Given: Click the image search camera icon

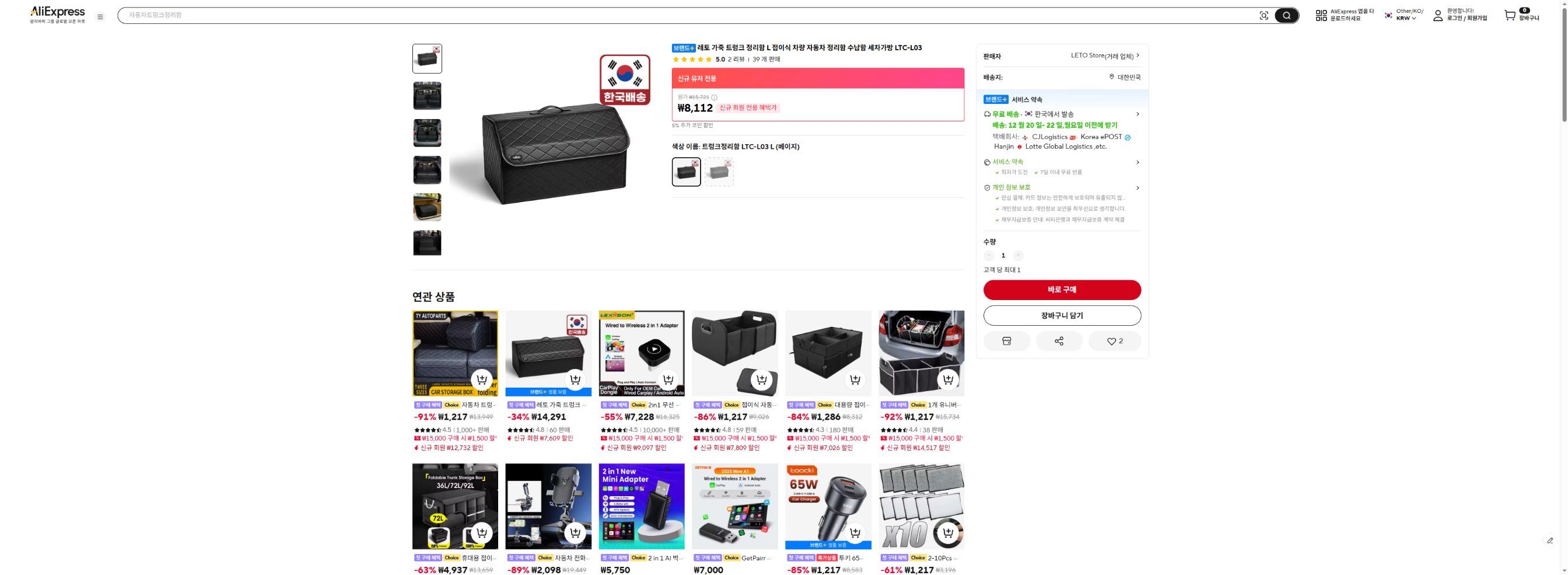Looking at the screenshot, I should click(1263, 16).
